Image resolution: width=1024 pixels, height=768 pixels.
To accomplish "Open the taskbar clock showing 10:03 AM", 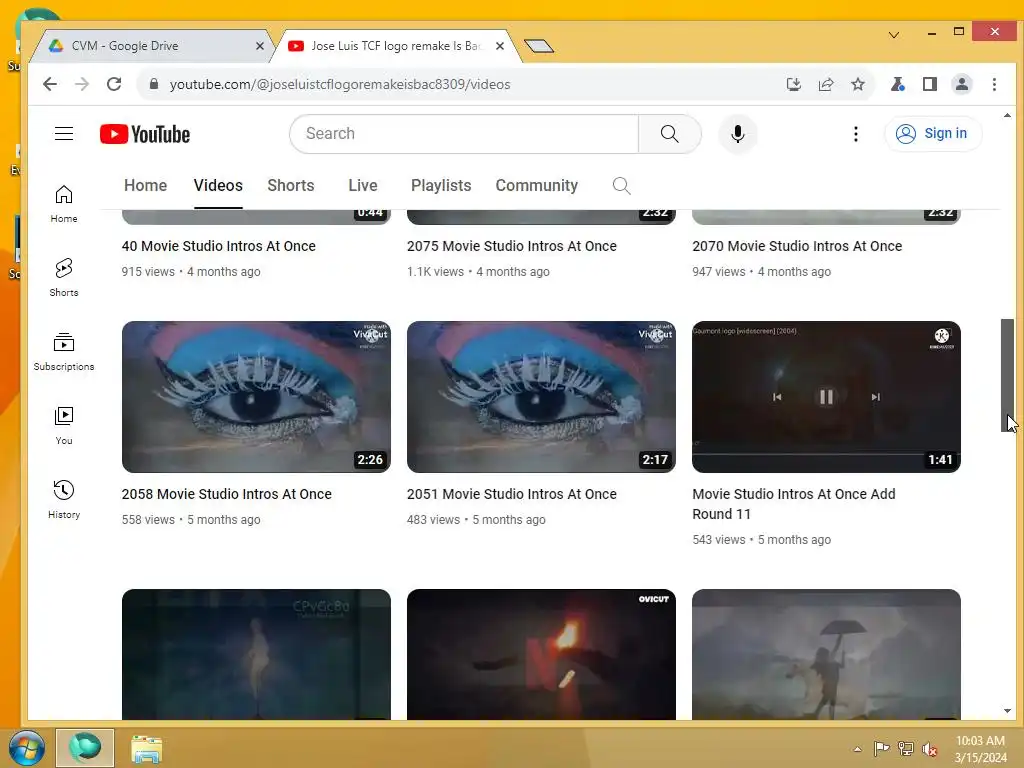I will 980,749.
